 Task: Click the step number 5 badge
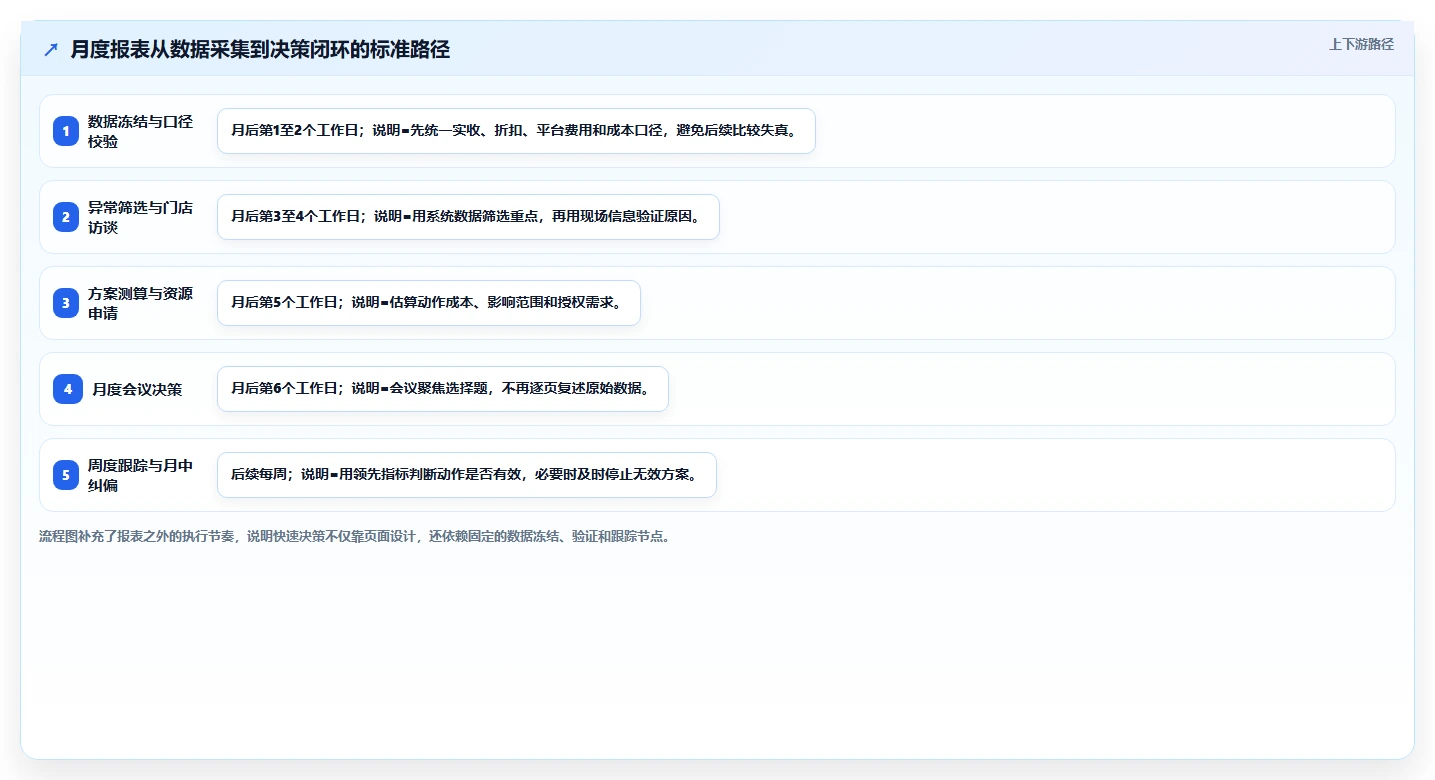tap(66, 475)
